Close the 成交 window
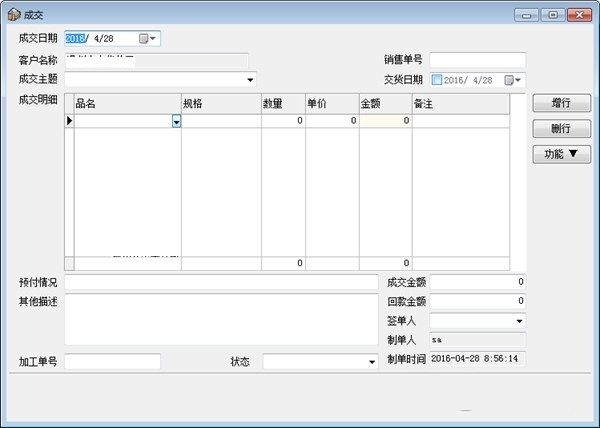Image resolution: width=600 pixels, height=428 pixels. tap(579, 15)
